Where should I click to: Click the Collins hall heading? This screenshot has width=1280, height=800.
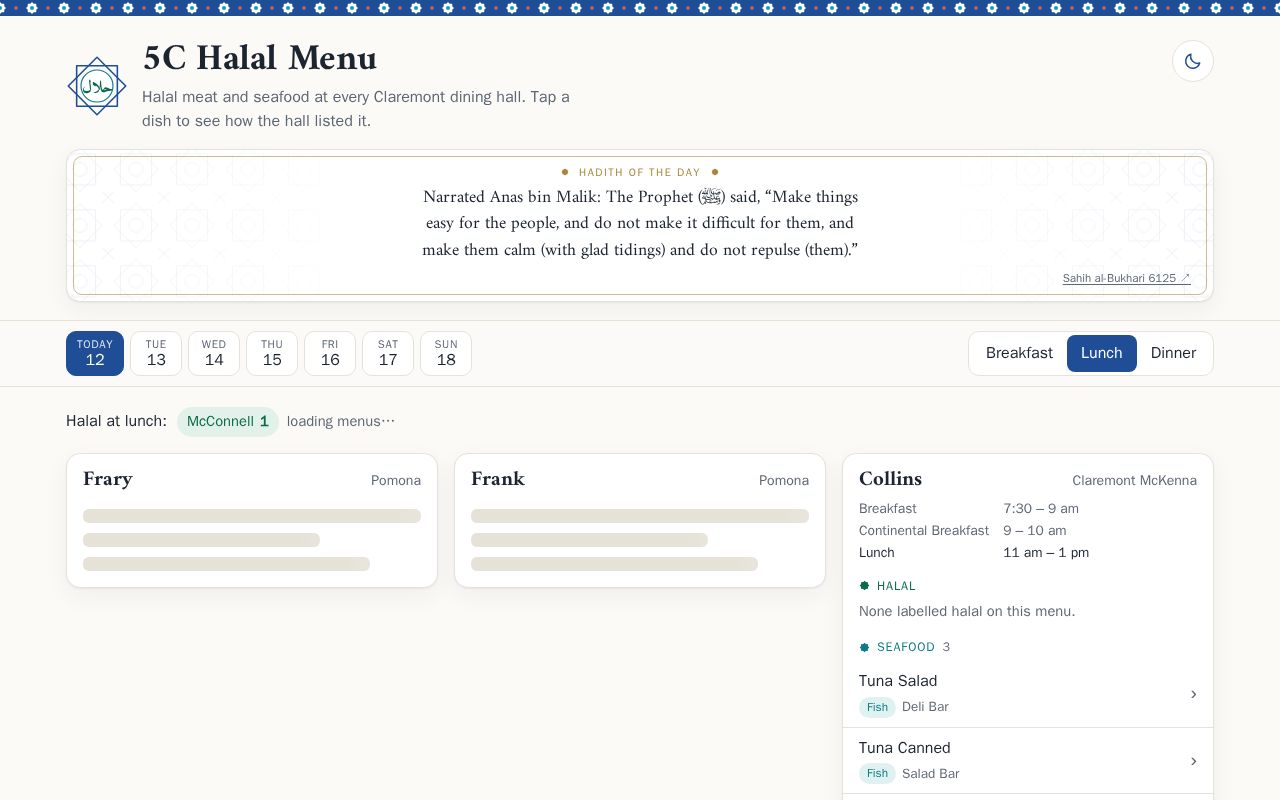(x=890, y=479)
